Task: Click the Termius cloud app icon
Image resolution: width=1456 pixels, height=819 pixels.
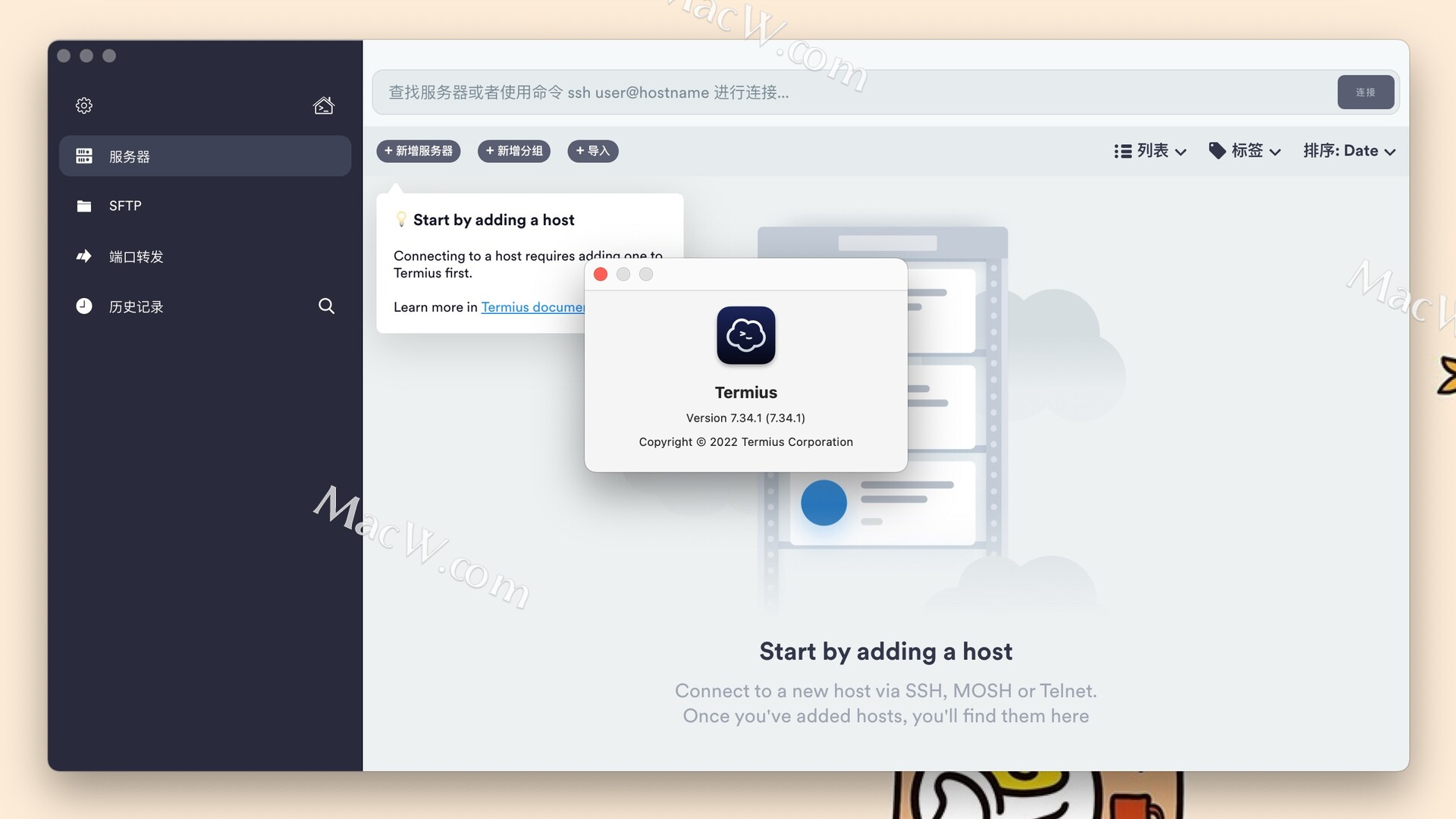Action: [x=745, y=335]
